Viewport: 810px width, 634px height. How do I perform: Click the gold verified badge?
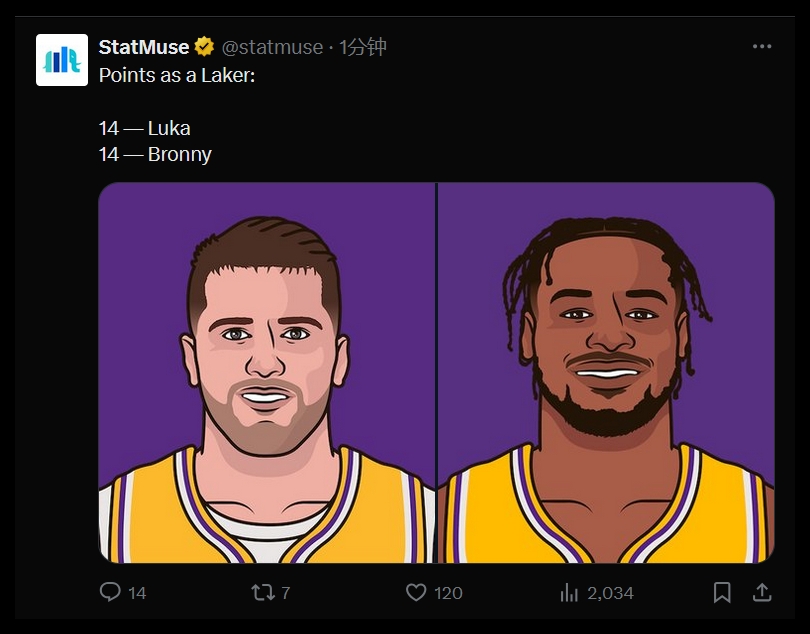coord(204,47)
